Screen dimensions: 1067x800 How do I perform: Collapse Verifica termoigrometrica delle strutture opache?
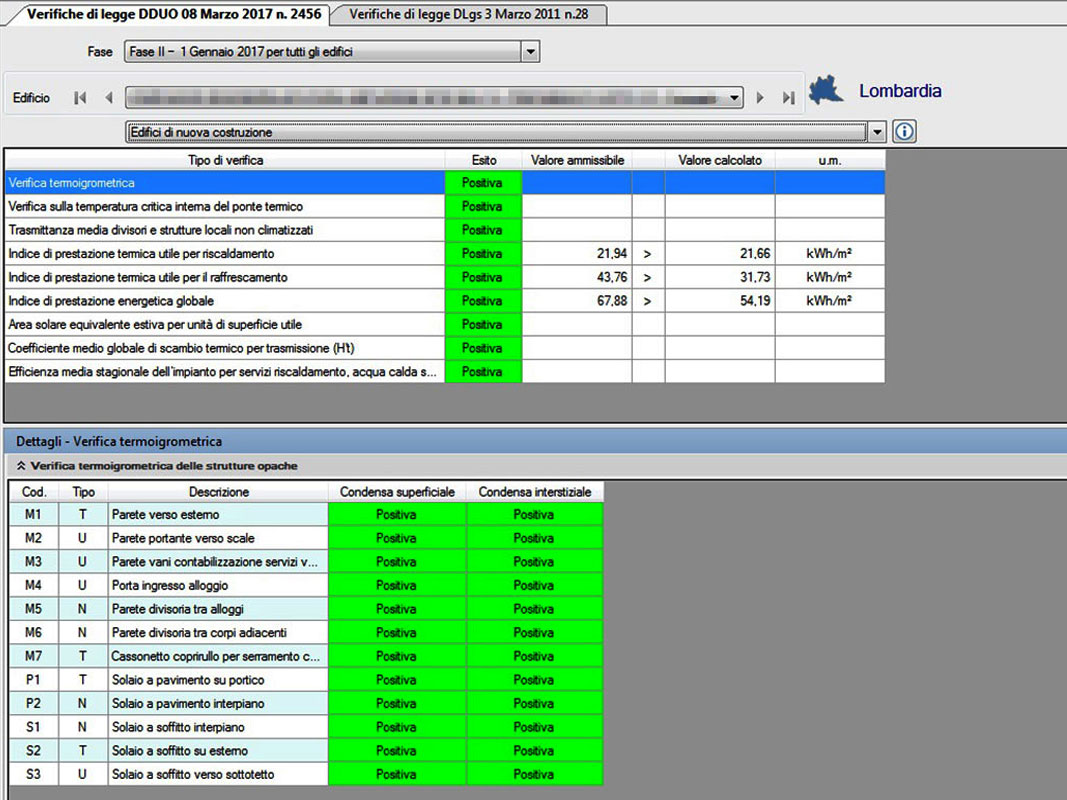click(x=22, y=466)
